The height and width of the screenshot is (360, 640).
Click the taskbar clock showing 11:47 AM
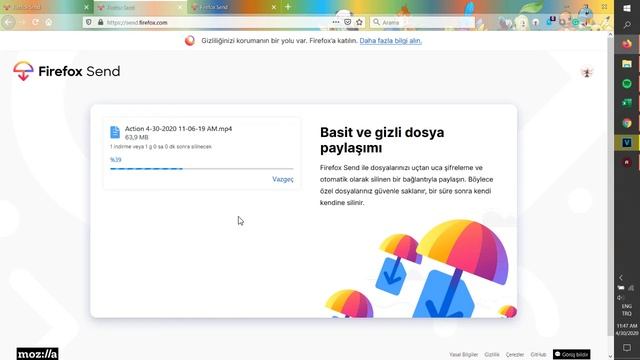point(627,329)
